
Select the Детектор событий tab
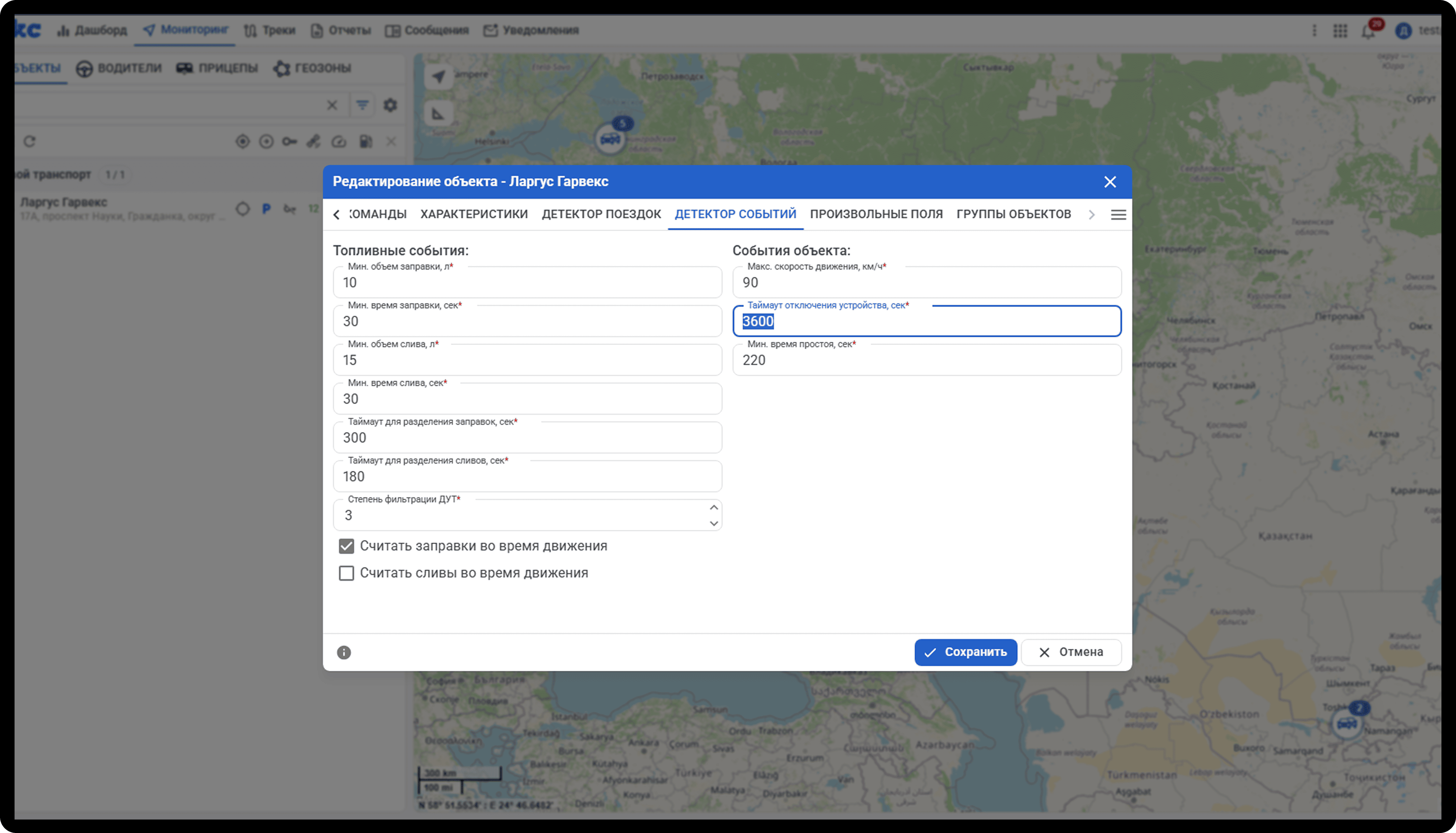coord(735,214)
